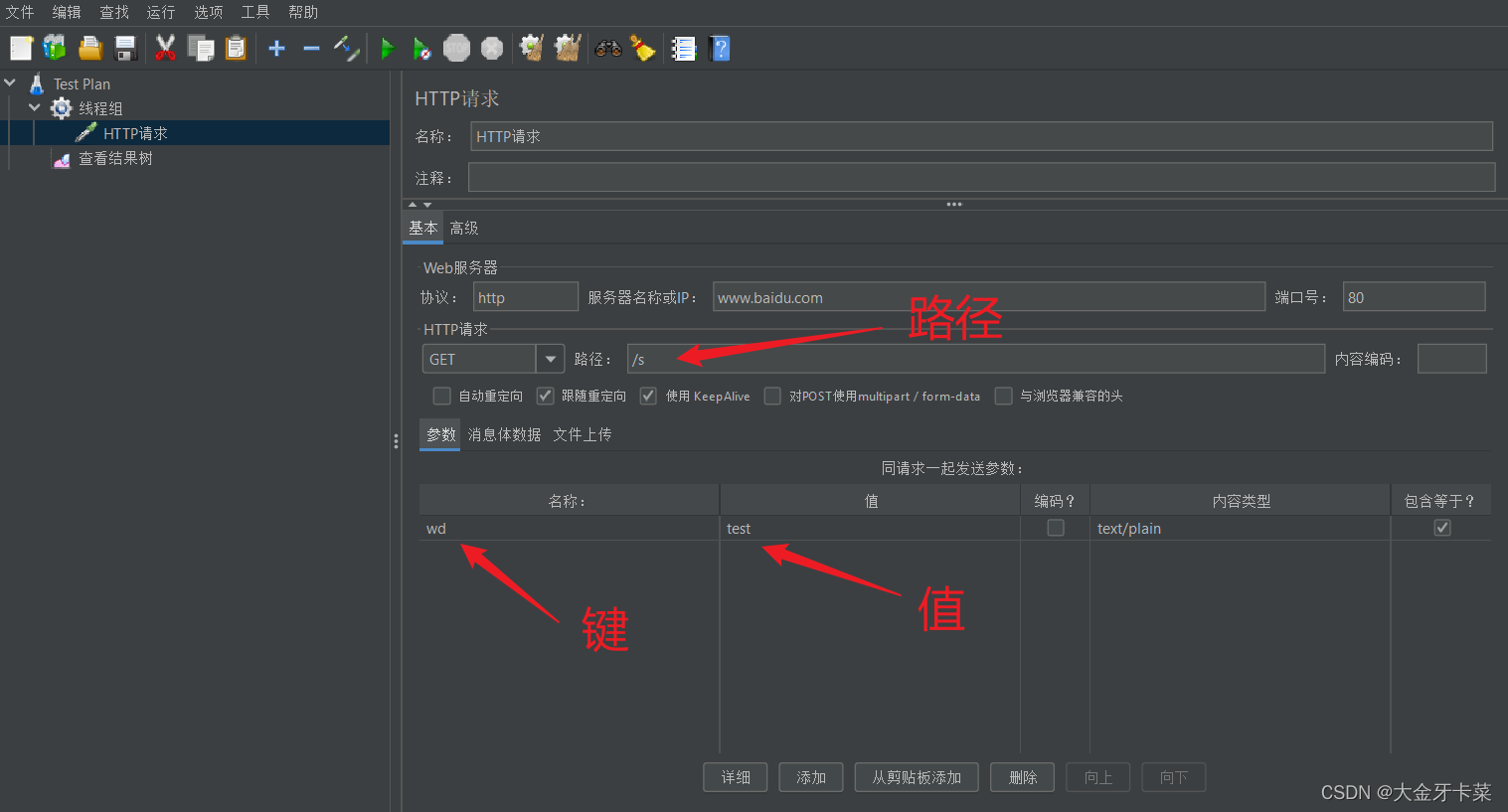Viewport: 1508px width, 812px height.
Task: Click the 删除 button
Action: click(1023, 777)
